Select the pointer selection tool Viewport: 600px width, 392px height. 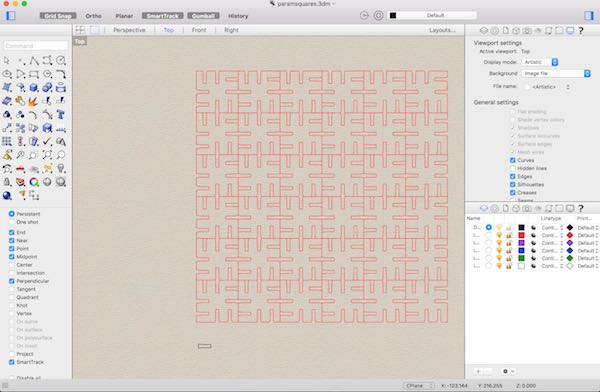pos(7,60)
